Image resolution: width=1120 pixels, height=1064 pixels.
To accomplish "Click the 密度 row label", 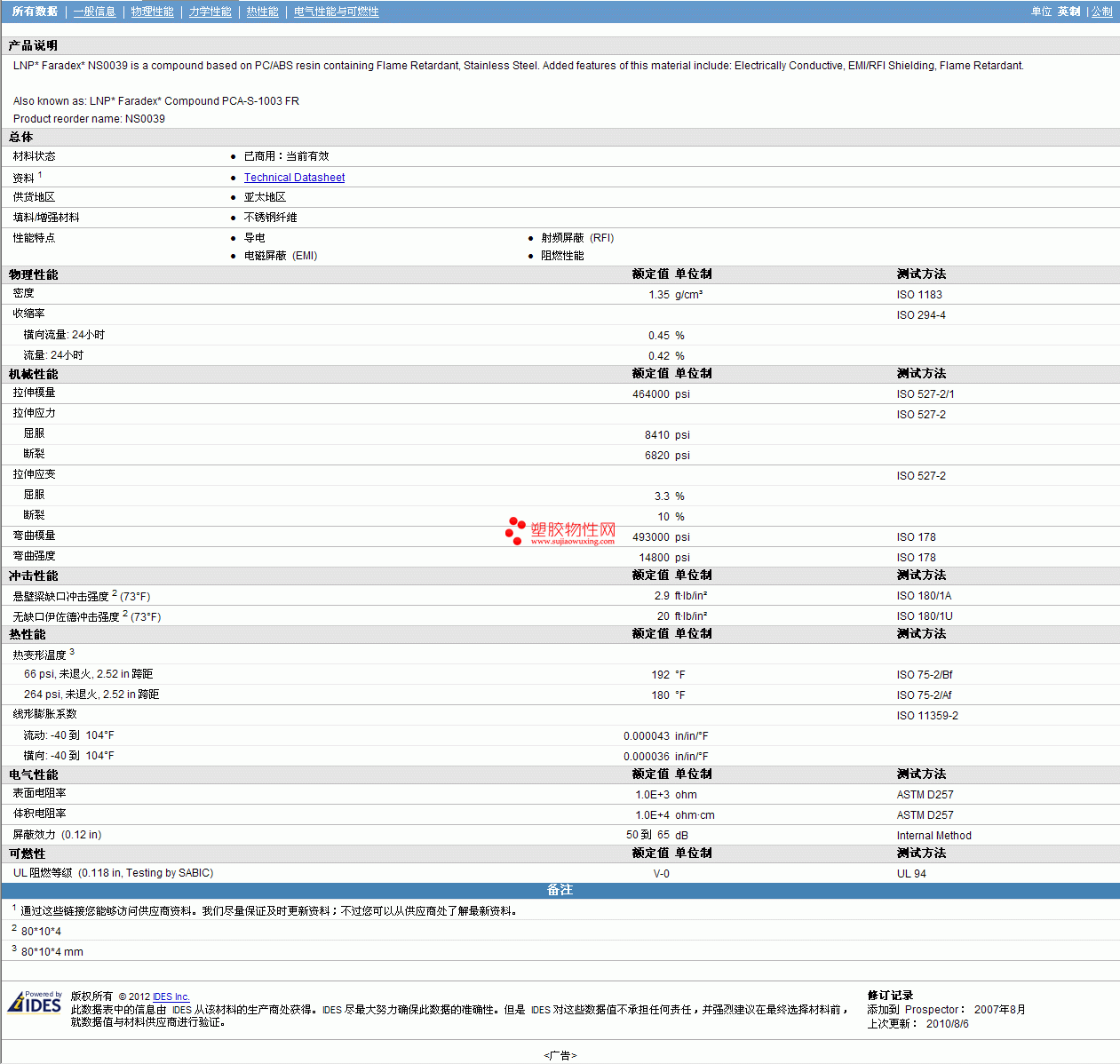I will click(23, 293).
